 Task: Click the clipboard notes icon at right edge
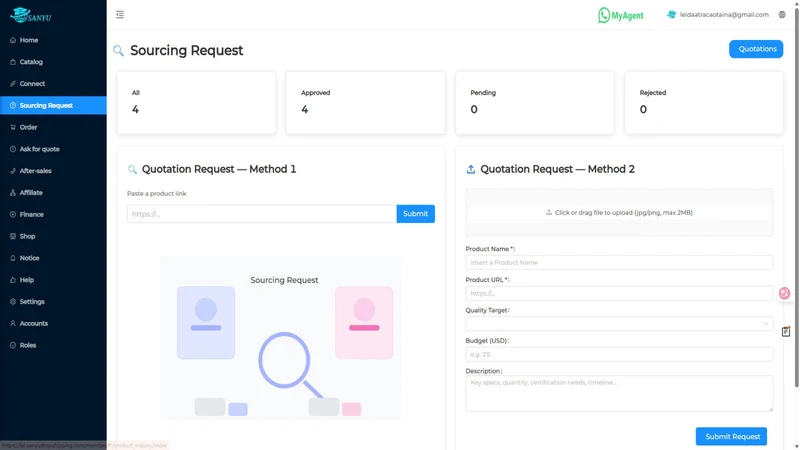786,332
